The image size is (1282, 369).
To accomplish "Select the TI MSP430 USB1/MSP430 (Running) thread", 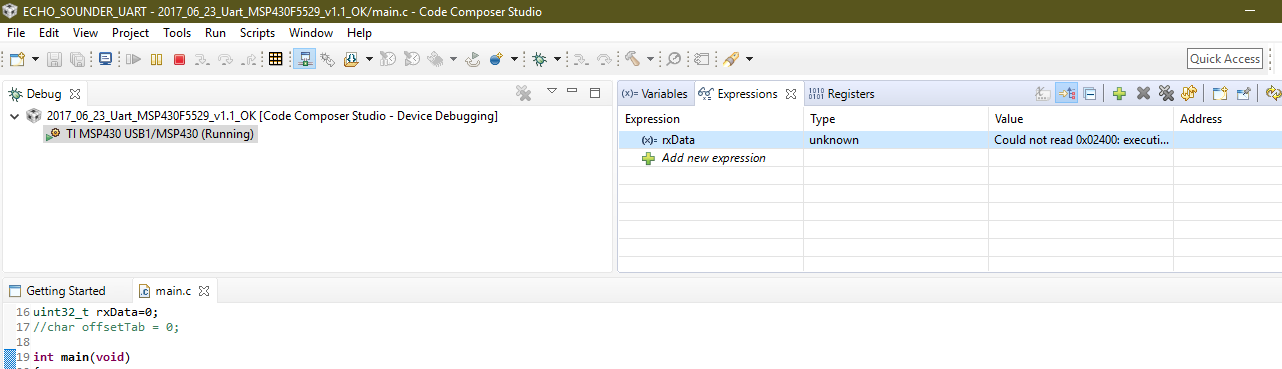I will click(x=151, y=134).
